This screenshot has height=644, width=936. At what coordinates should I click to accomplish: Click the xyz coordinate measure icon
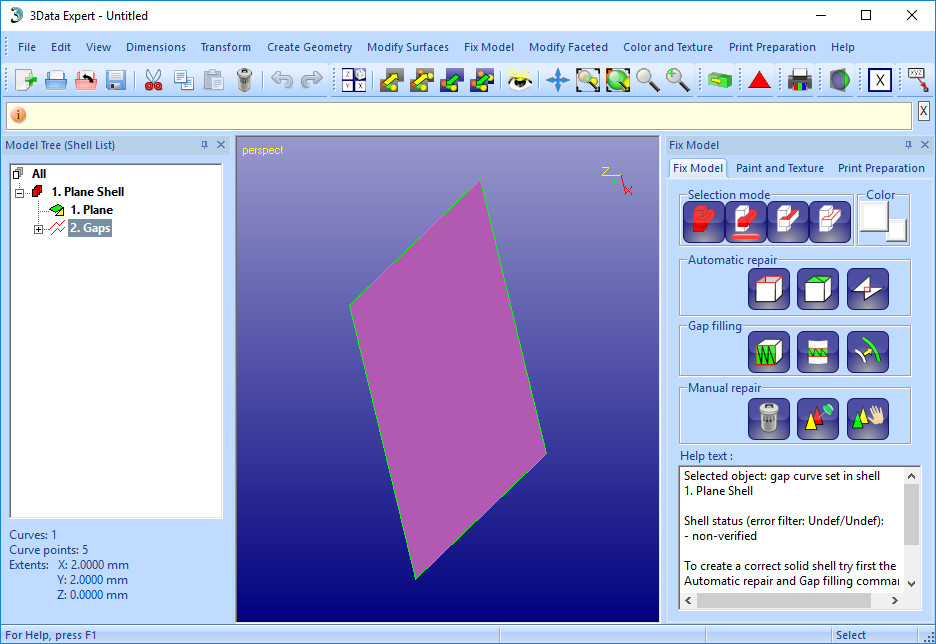pos(917,79)
